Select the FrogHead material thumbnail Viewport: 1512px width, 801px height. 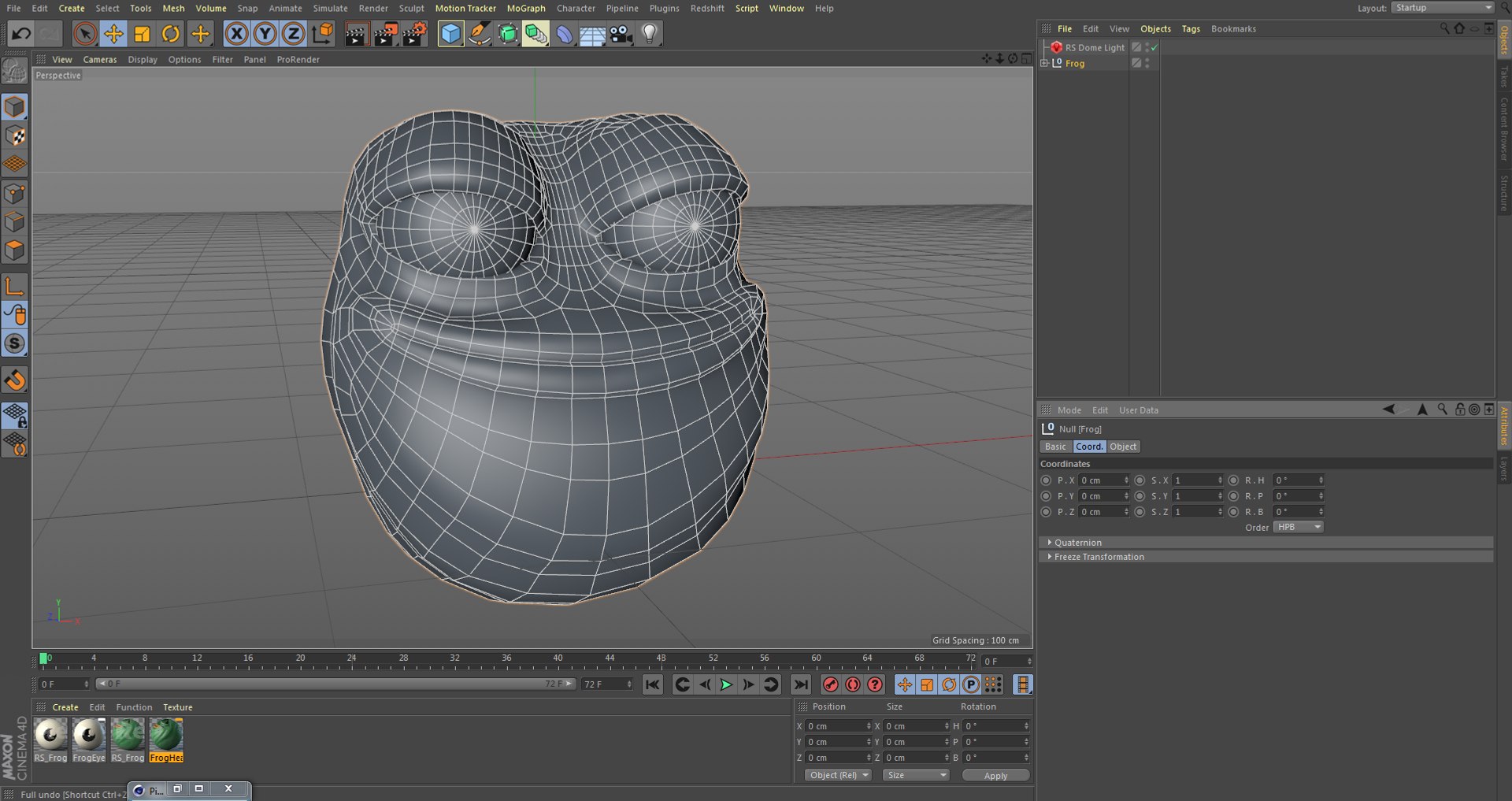point(166,740)
